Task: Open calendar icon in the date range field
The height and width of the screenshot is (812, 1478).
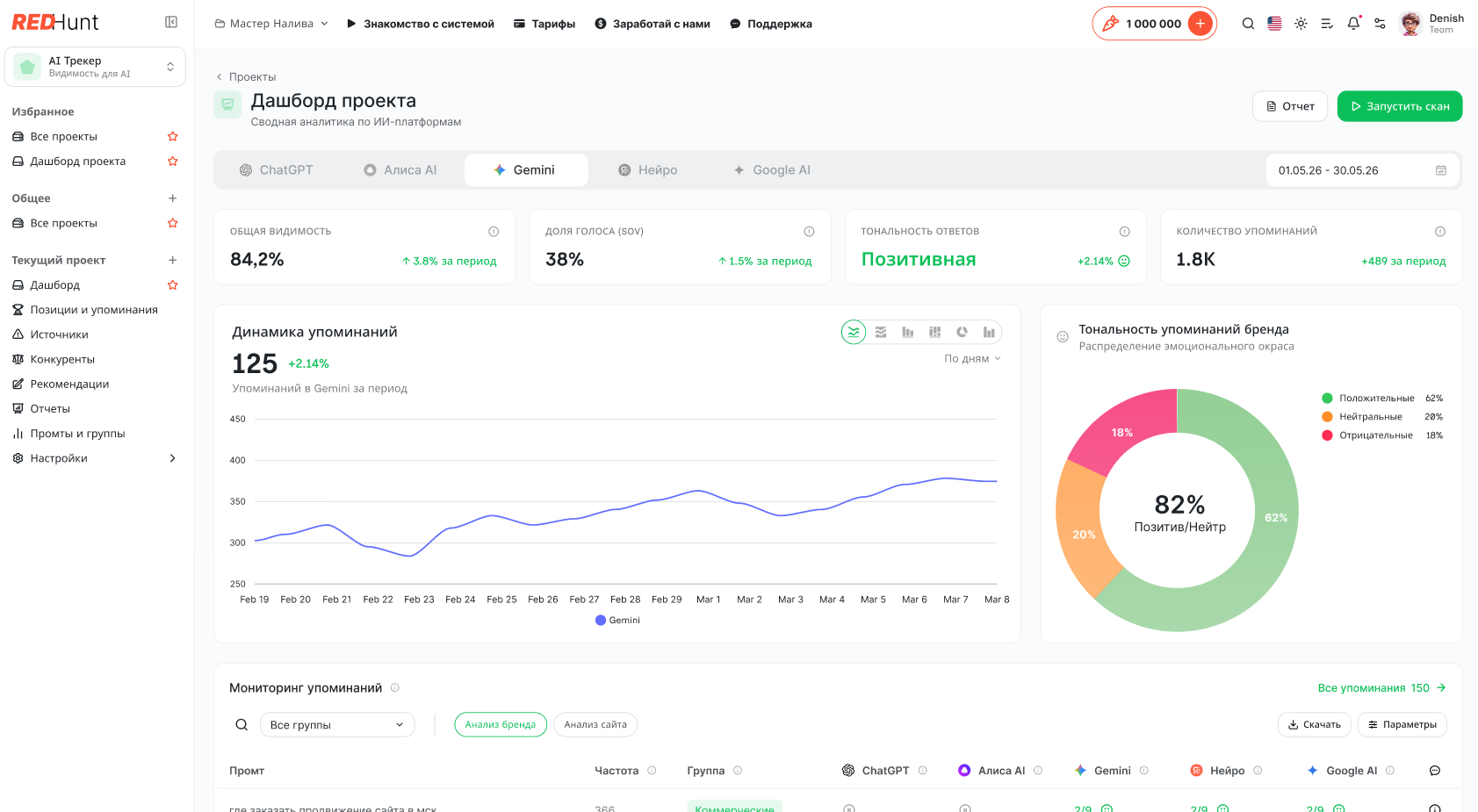Action: pos(1441,170)
